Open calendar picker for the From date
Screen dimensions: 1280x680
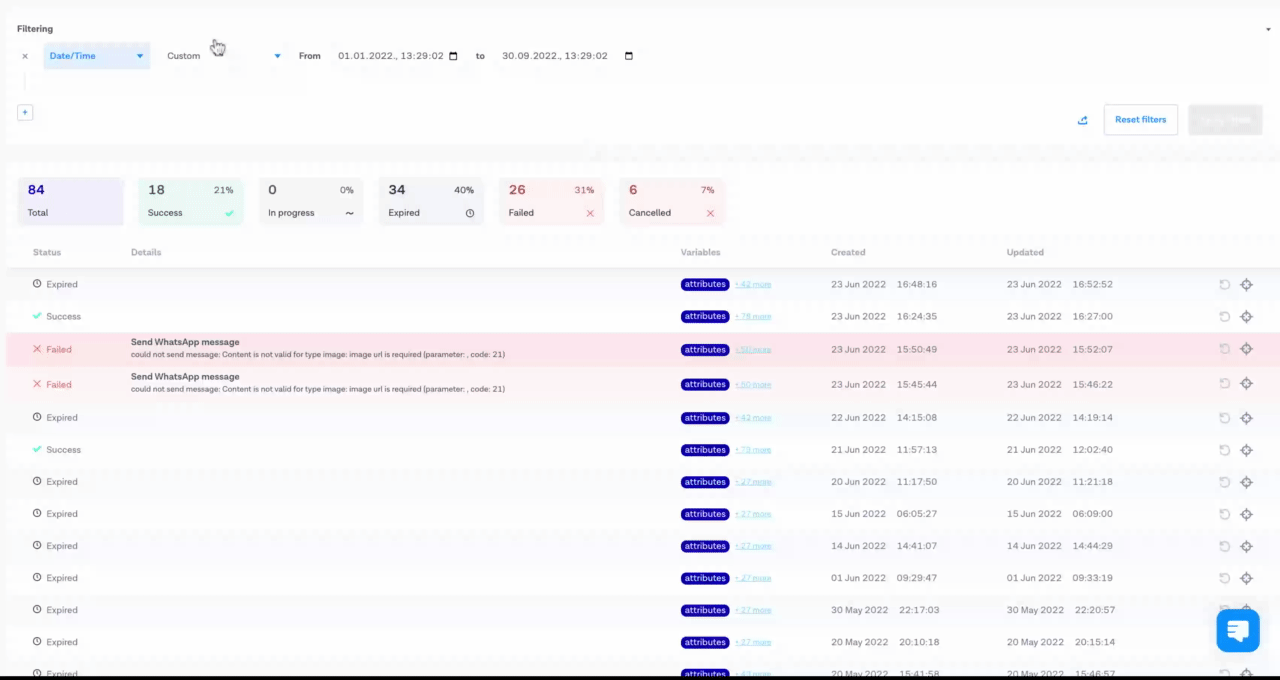(453, 56)
